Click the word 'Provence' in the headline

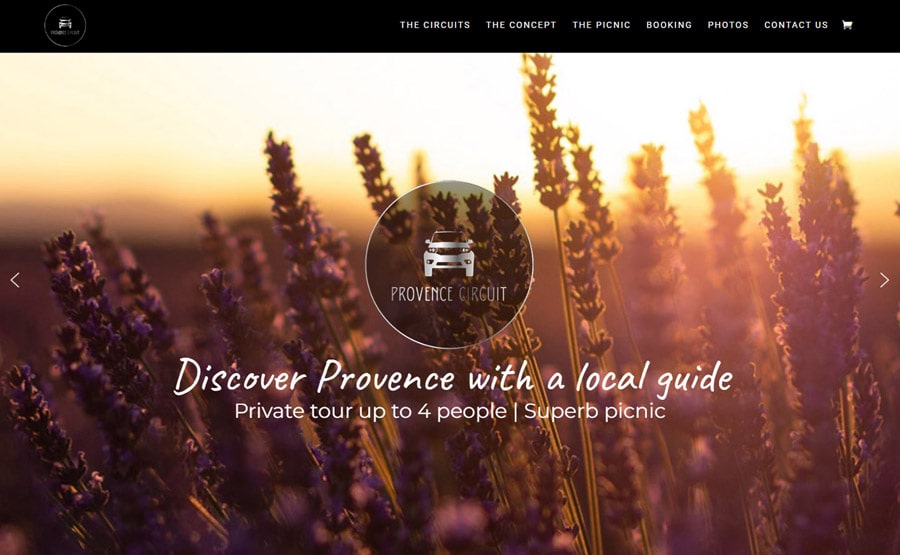(386, 377)
